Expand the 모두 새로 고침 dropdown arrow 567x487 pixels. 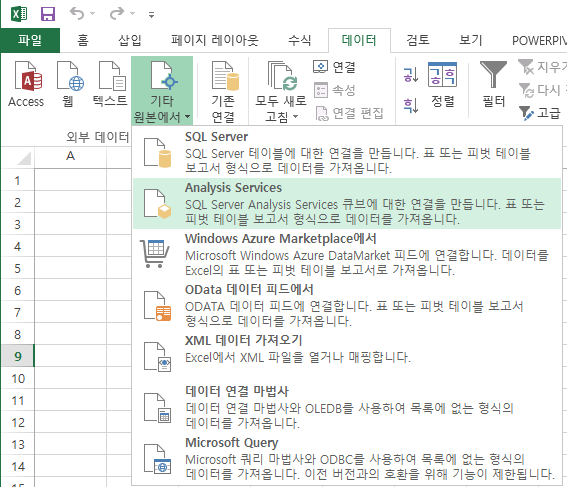coord(295,116)
